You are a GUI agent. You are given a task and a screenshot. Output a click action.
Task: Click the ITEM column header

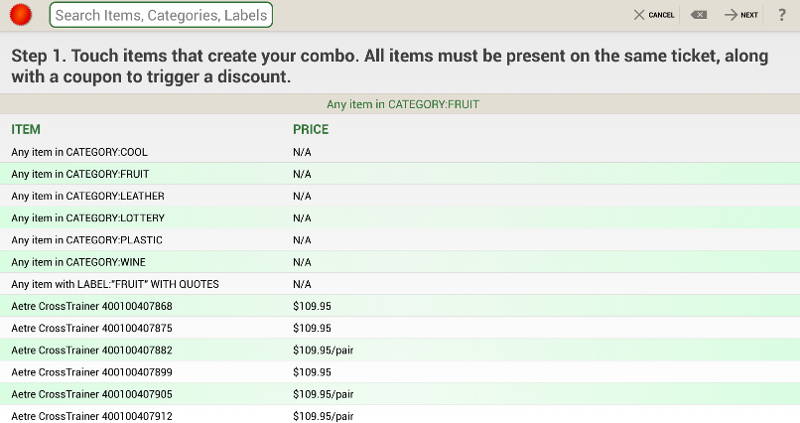[26, 129]
